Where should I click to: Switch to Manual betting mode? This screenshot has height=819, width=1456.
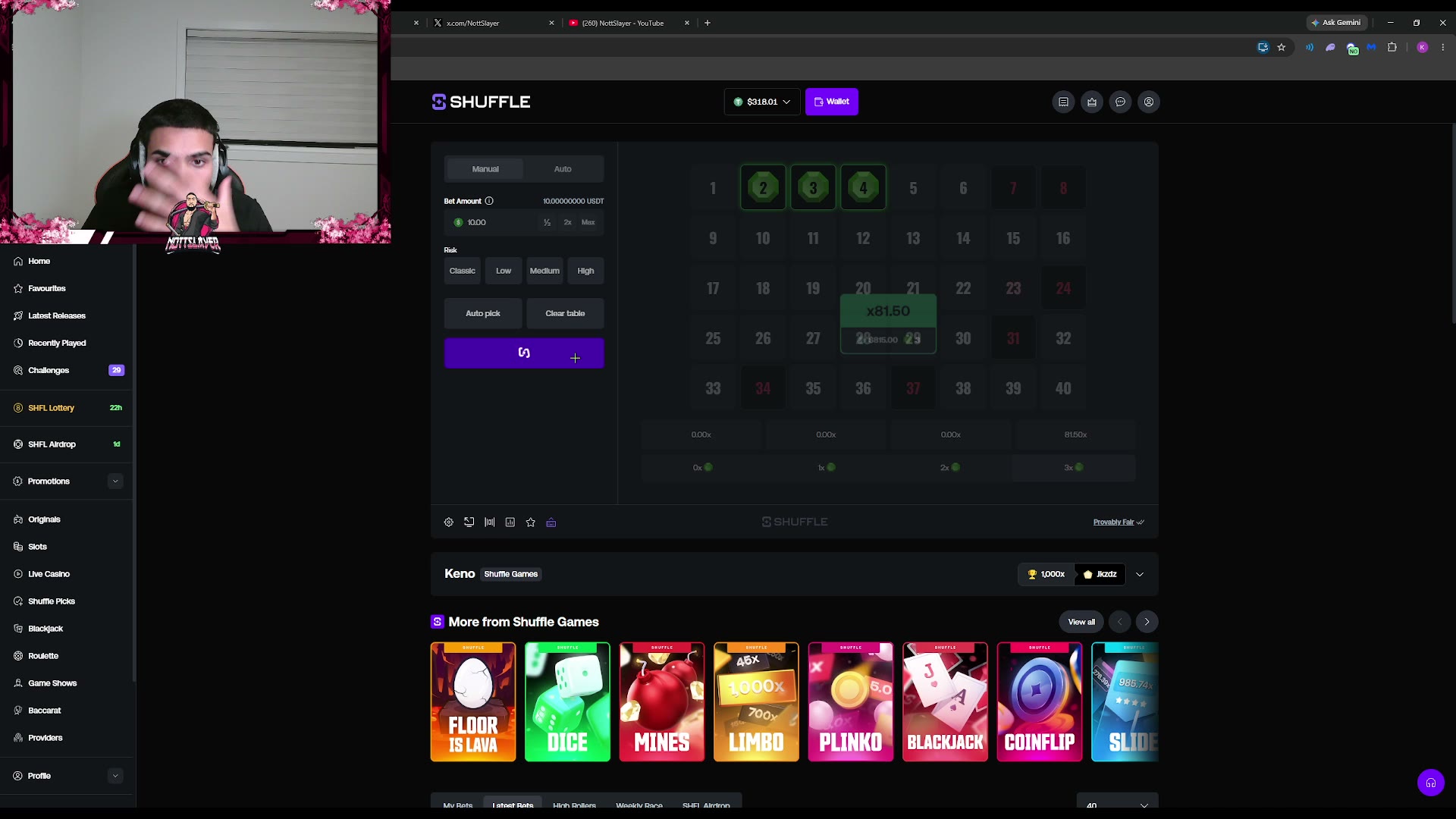point(485,169)
